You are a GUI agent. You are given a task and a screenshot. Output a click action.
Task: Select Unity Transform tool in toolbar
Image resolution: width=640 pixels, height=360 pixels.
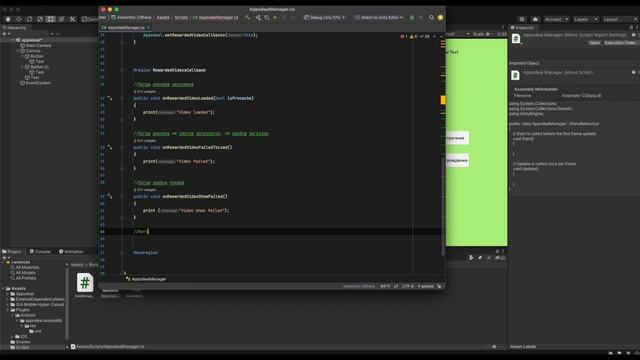click(x=62, y=19)
